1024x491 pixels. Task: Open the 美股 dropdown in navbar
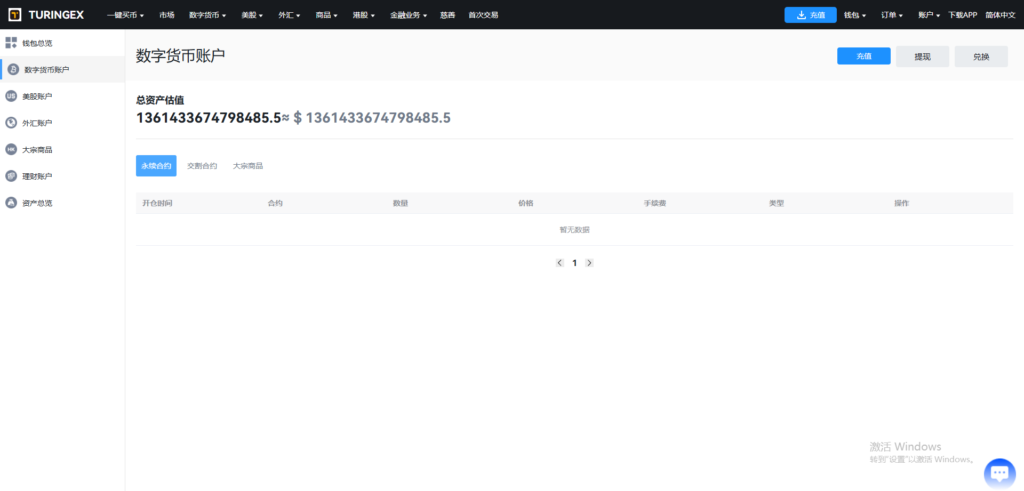pyautogui.click(x=252, y=15)
